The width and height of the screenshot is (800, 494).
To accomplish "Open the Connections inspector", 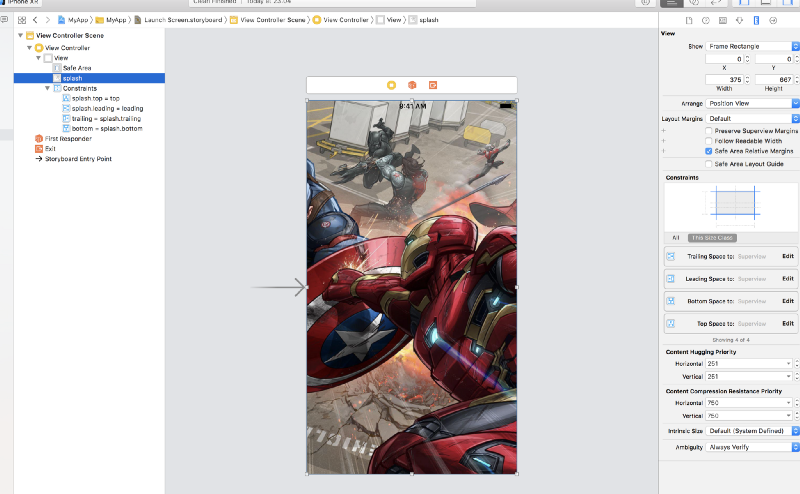I will tap(773, 20).
